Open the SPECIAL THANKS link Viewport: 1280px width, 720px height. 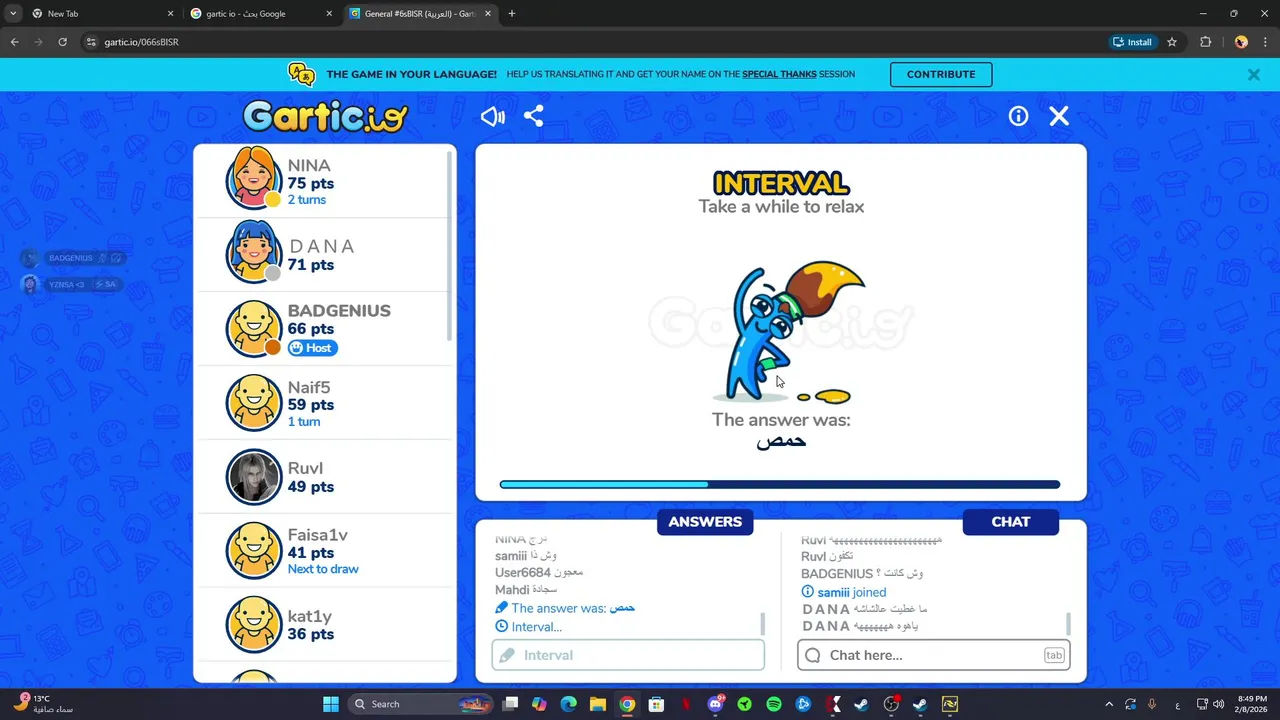(x=779, y=74)
